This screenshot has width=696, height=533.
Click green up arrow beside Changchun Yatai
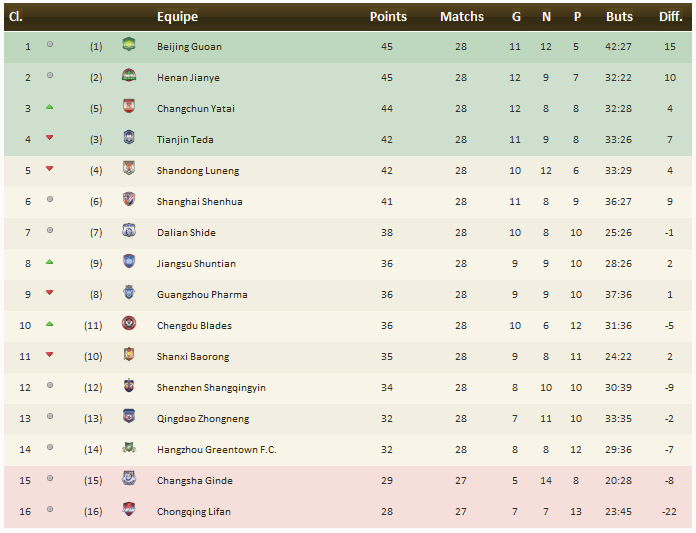pos(49,108)
